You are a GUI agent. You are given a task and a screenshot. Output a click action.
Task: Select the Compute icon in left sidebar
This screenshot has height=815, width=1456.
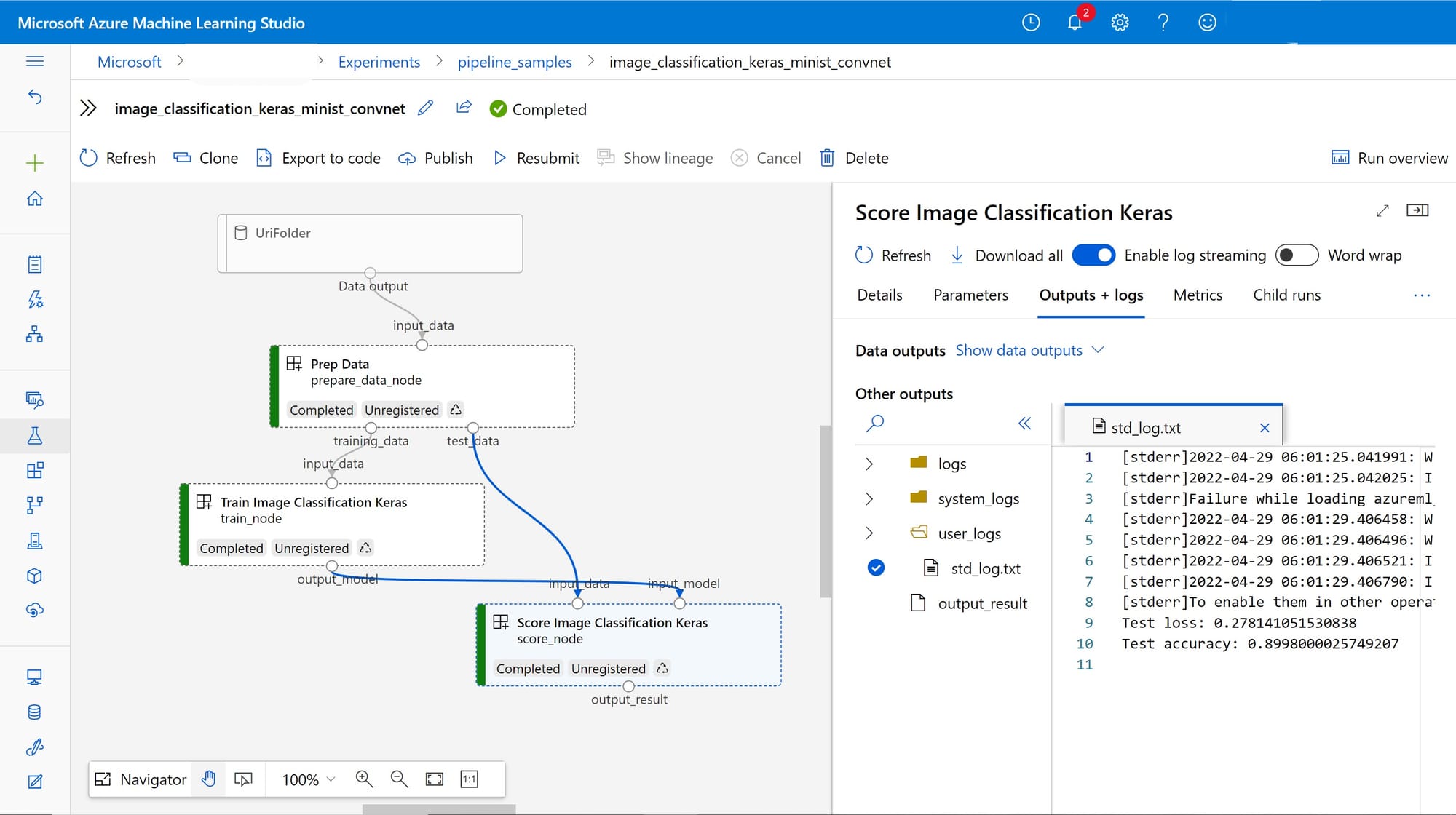34,677
